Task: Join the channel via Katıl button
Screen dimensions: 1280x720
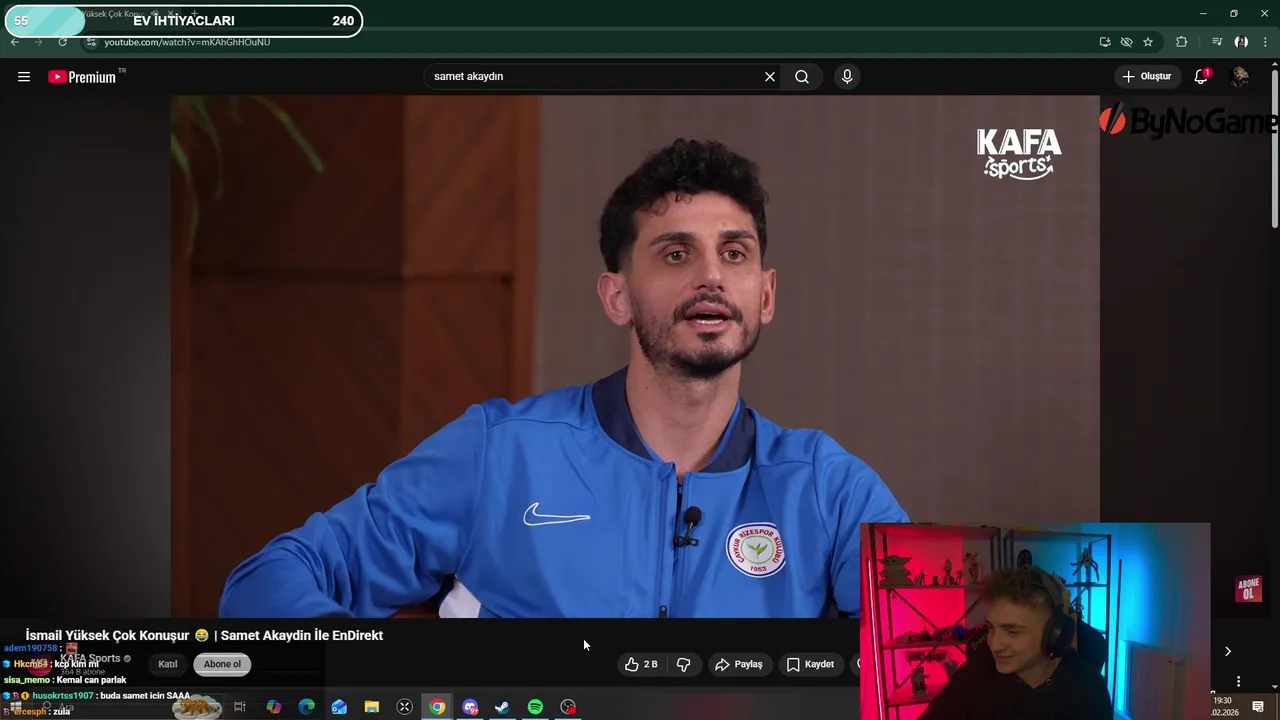Action: click(168, 664)
